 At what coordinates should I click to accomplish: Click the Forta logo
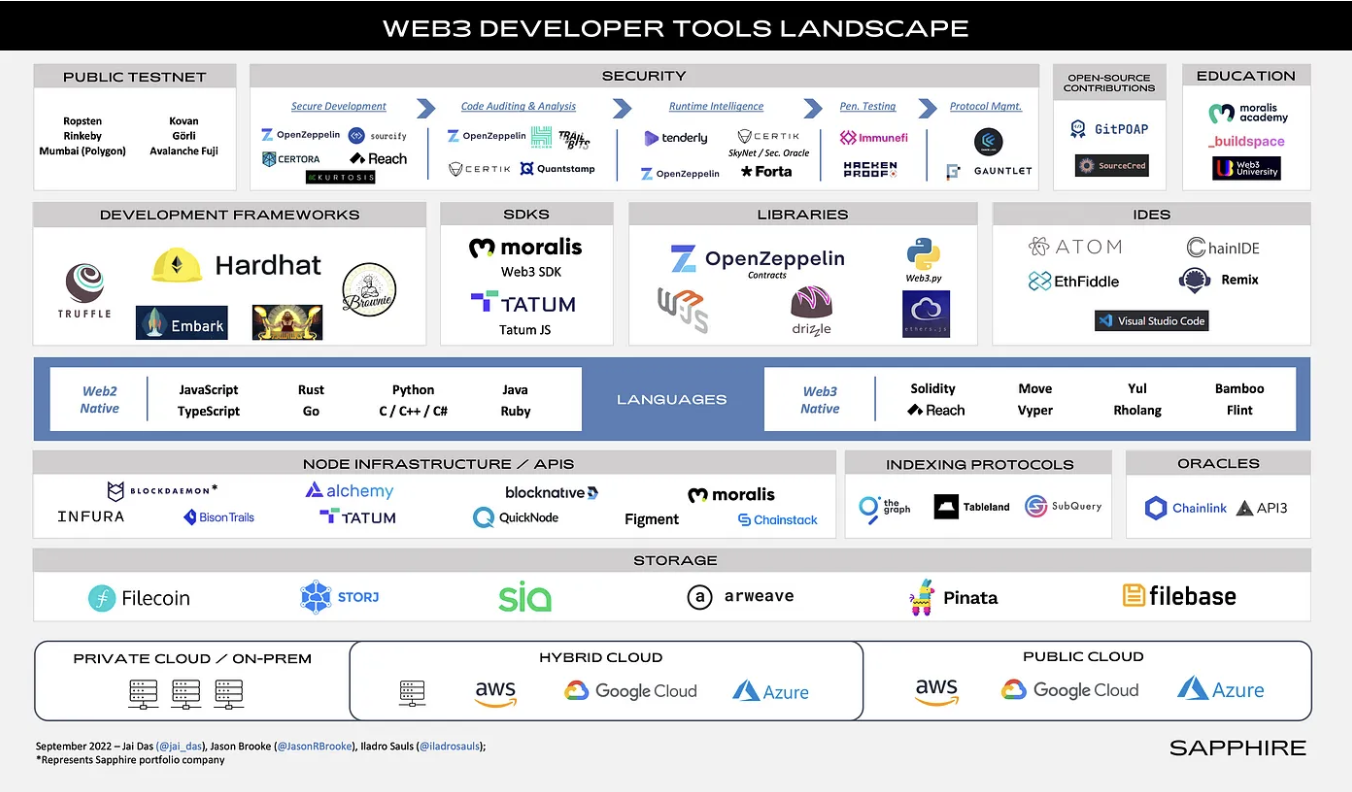(x=766, y=172)
